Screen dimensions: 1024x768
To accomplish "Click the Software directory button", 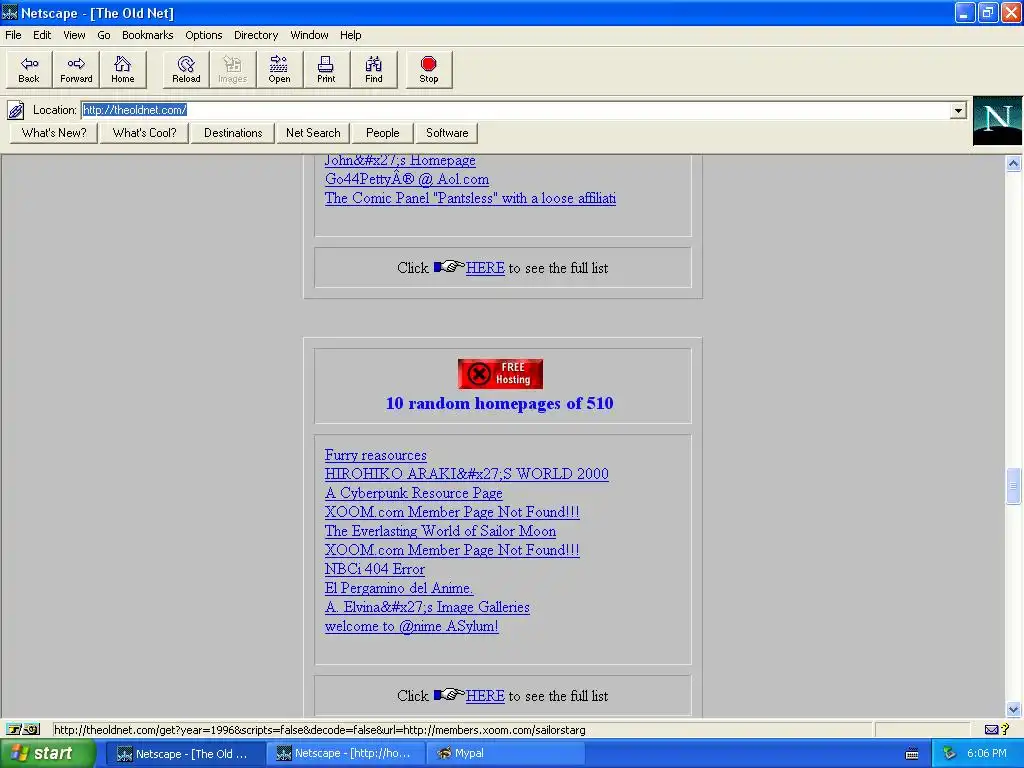I will coord(447,133).
